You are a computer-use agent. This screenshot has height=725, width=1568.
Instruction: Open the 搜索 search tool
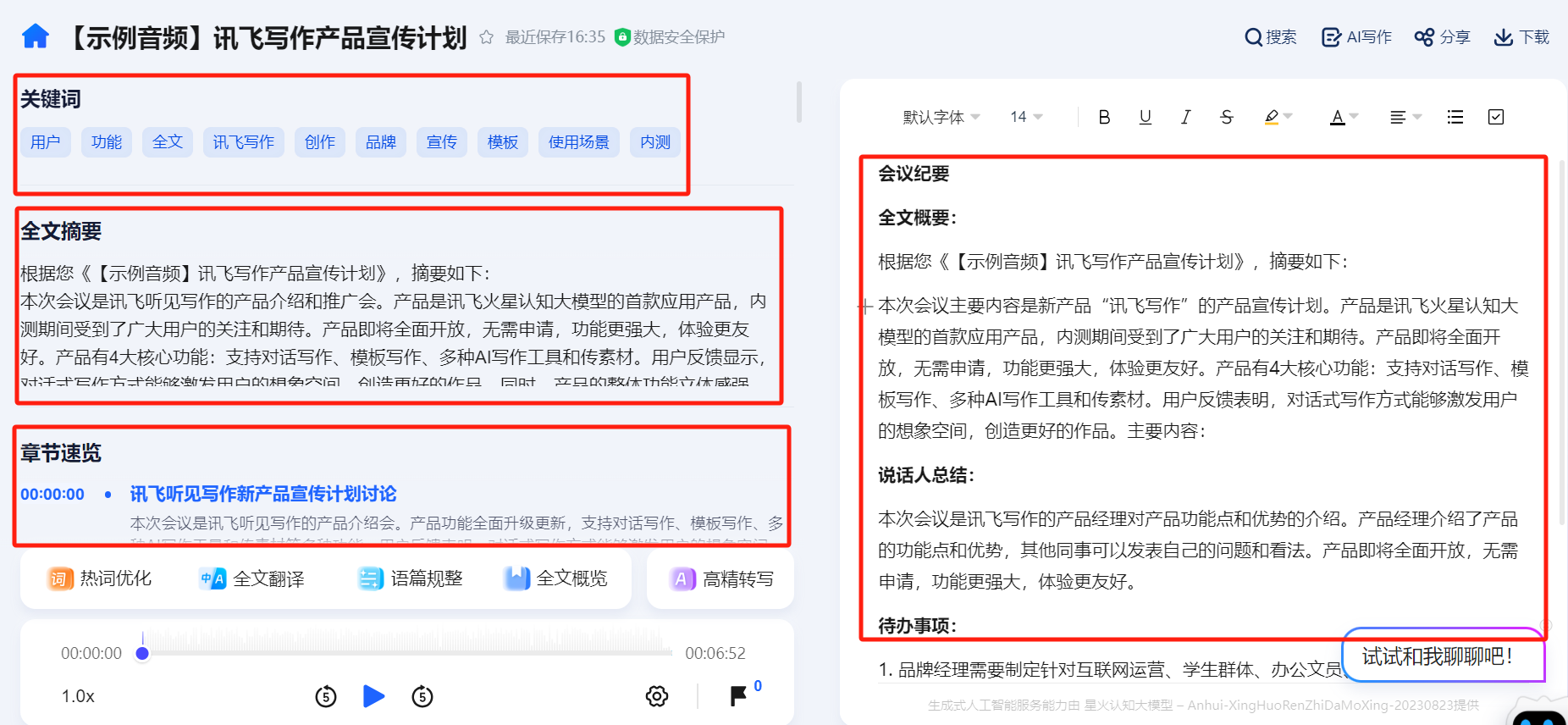click(x=1270, y=37)
